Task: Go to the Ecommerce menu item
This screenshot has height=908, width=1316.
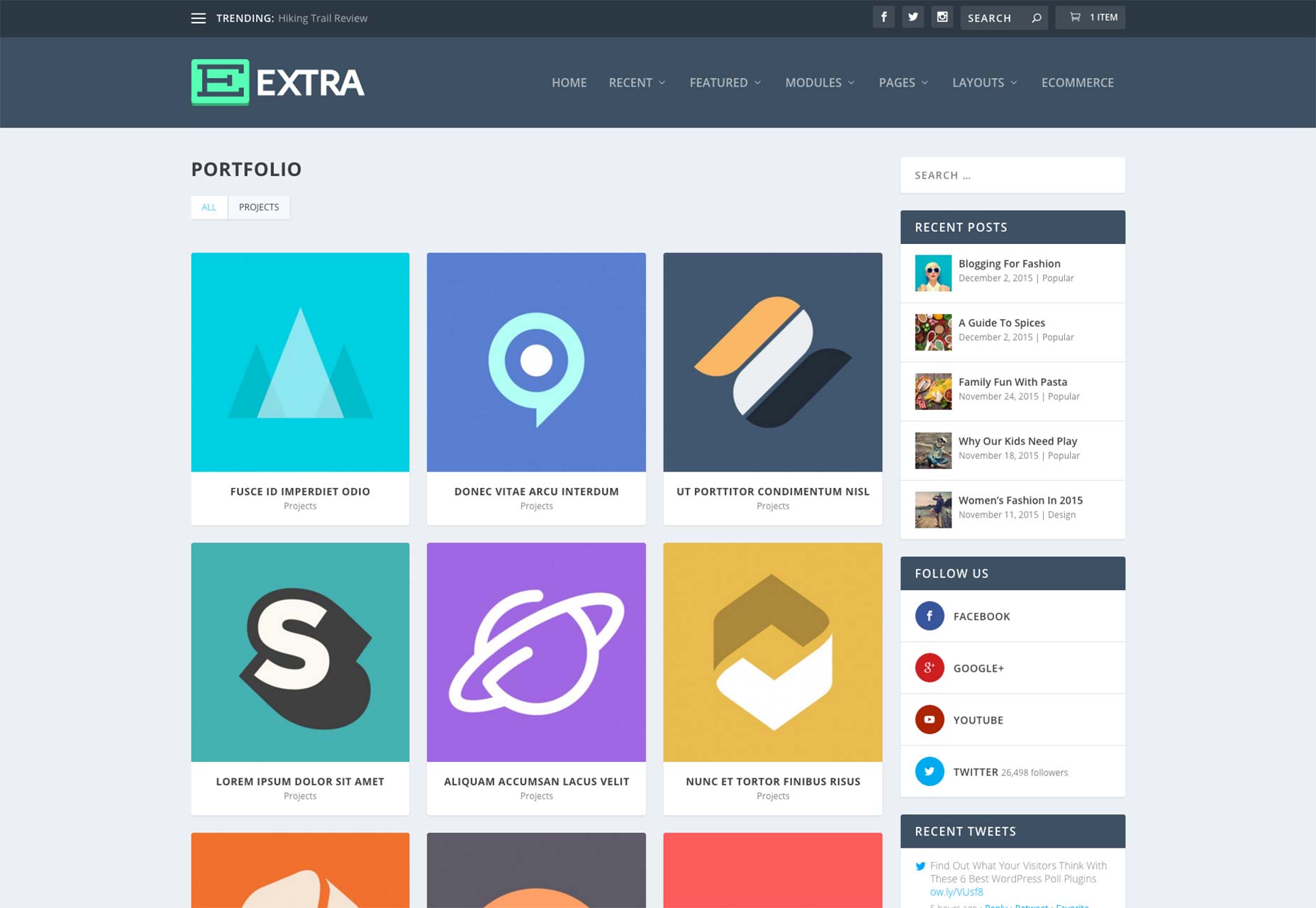Action: point(1077,82)
